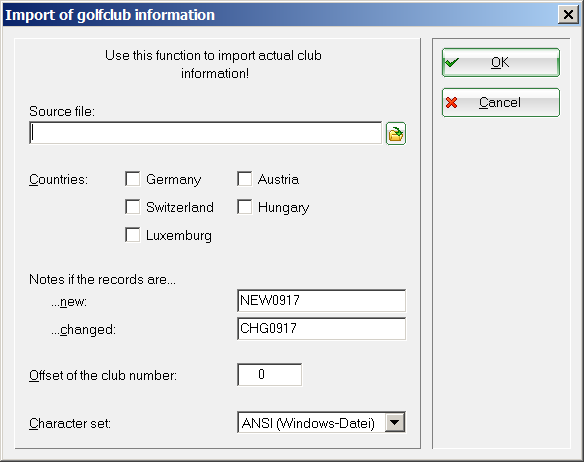Click the green checkmark on OK

(x=452, y=63)
